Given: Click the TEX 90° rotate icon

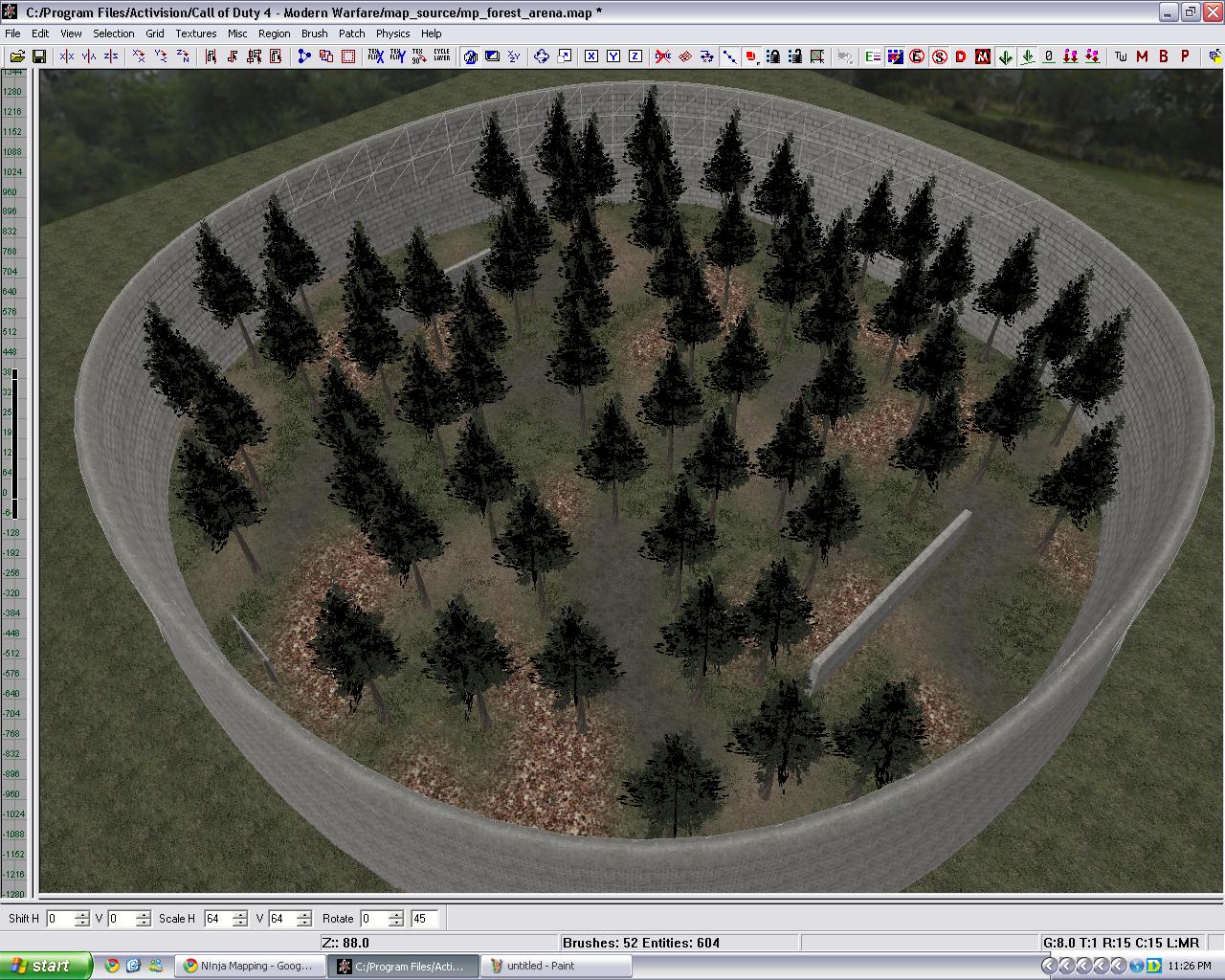Looking at the screenshot, I should [419, 56].
